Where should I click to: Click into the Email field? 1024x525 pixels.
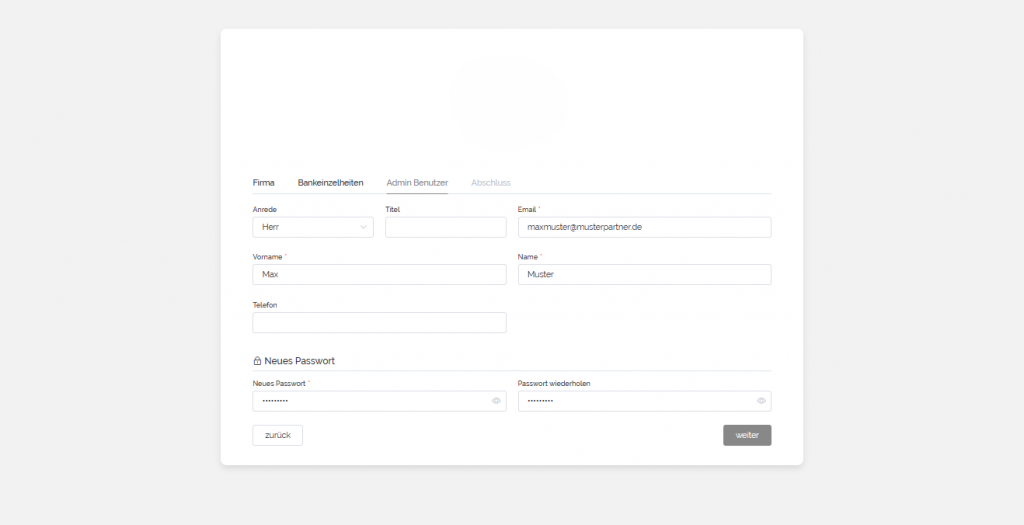pyautogui.click(x=644, y=228)
